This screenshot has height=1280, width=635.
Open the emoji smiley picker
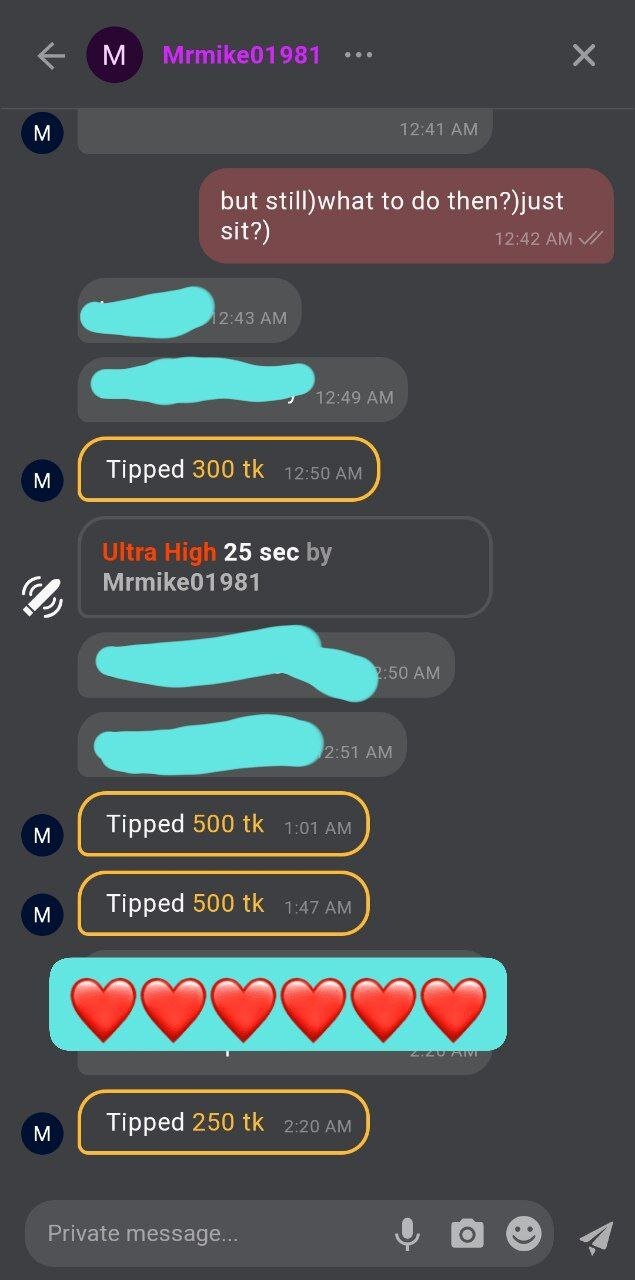tap(524, 1233)
